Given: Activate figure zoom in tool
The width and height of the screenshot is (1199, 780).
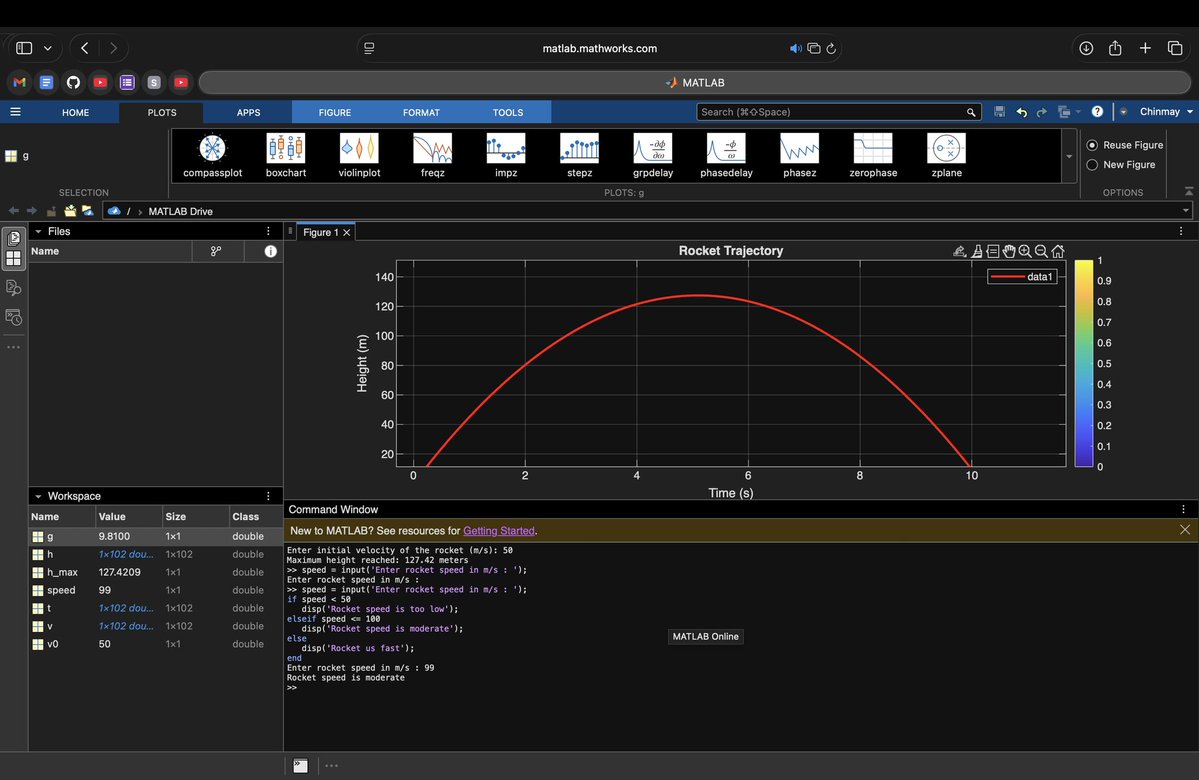Looking at the screenshot, I should (1025, 251).
